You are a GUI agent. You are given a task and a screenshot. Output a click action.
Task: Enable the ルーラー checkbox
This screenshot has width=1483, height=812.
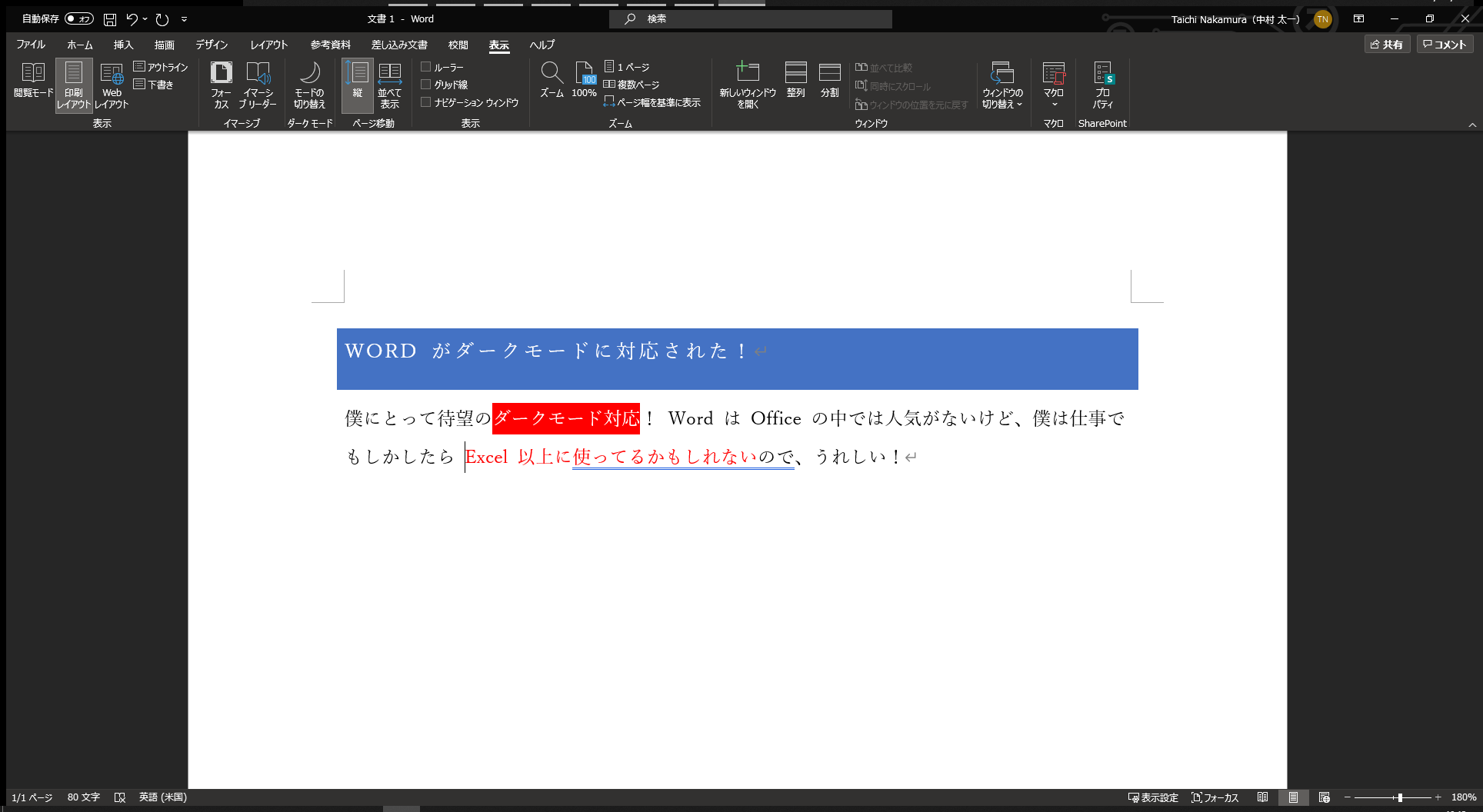(x=425, y=67)
